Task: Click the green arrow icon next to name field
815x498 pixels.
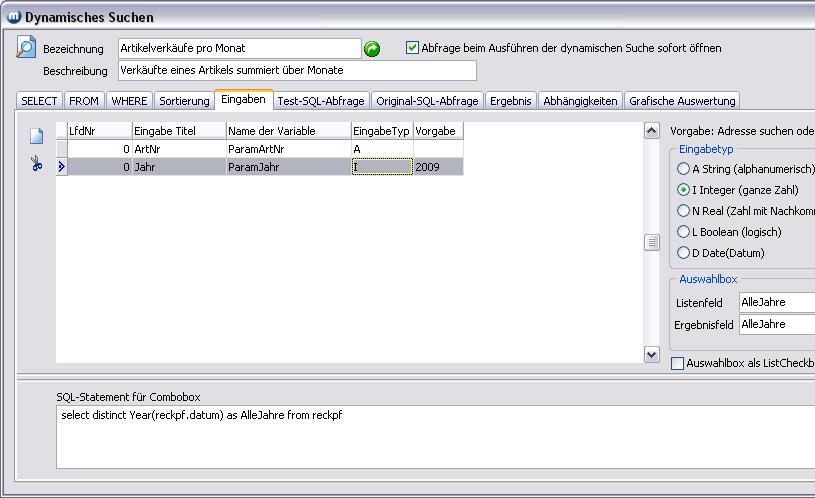Action: [x=372, y=49]
